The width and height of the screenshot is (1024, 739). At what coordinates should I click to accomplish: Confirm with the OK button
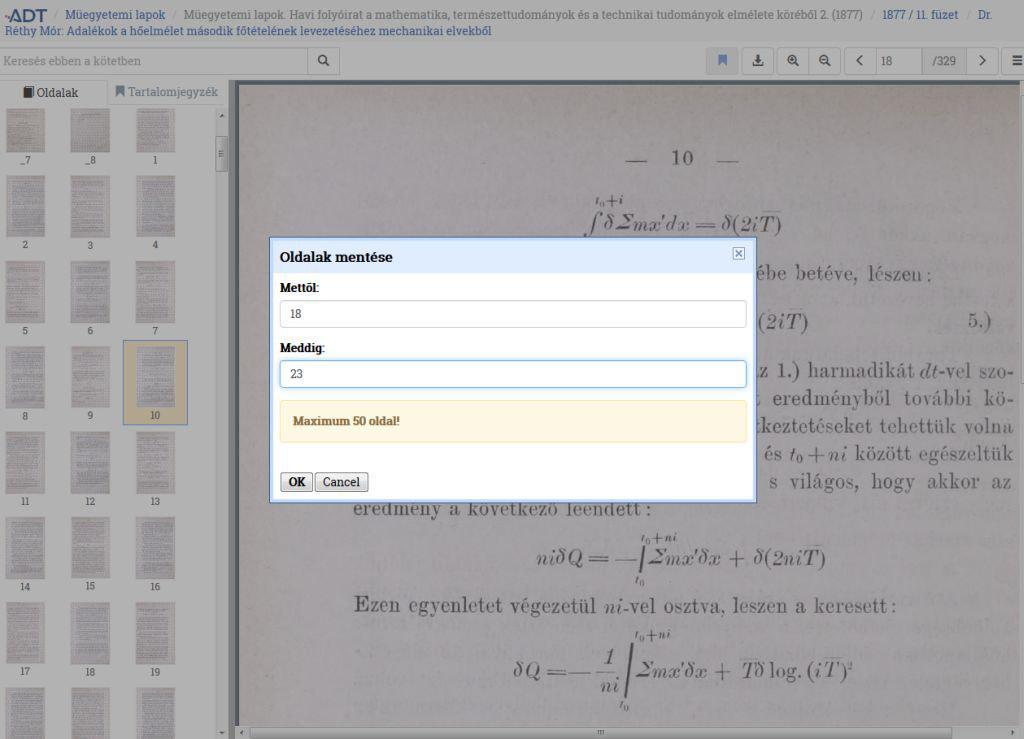296,482
